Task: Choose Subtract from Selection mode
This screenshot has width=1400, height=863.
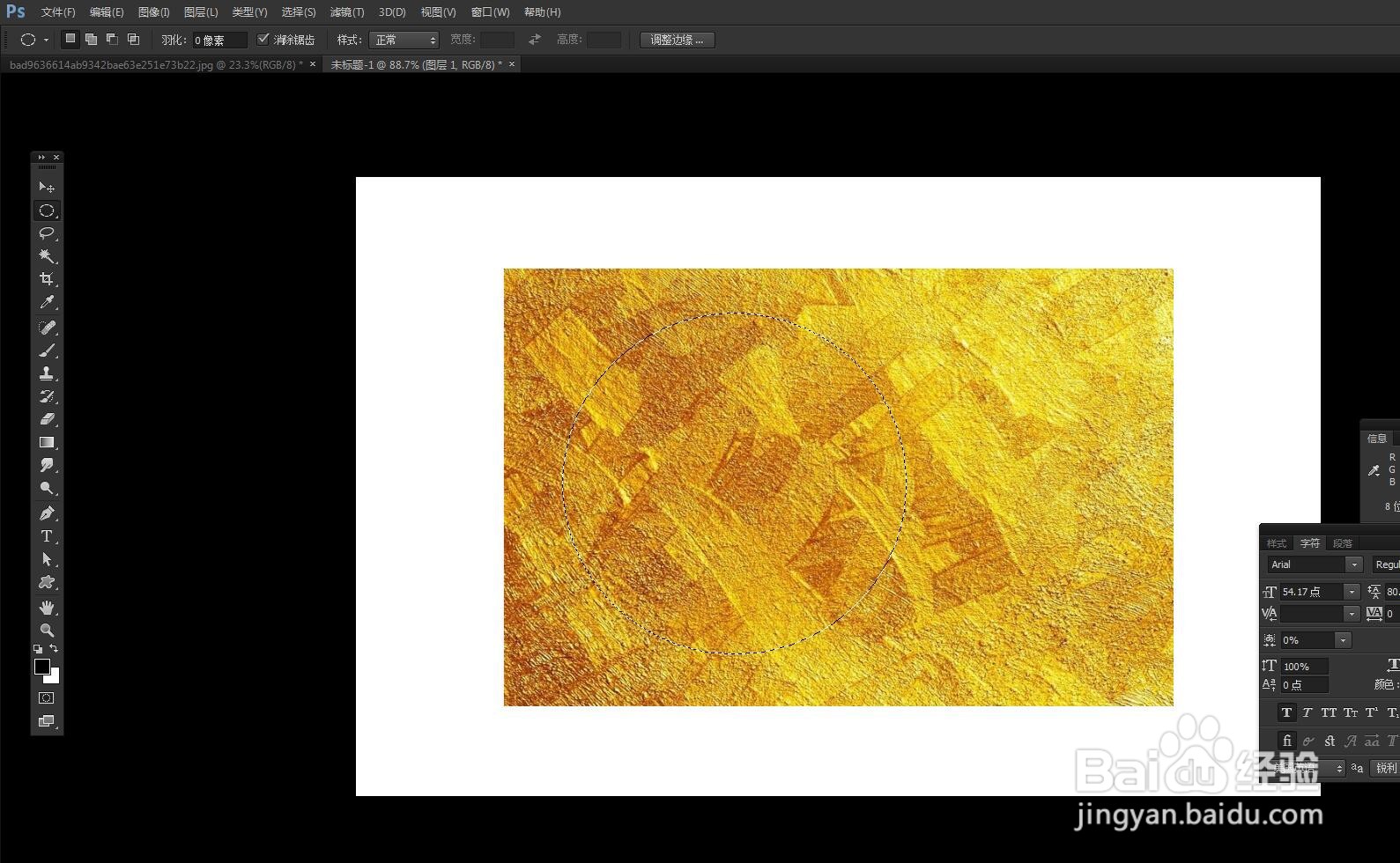Action: coord(112,39)
